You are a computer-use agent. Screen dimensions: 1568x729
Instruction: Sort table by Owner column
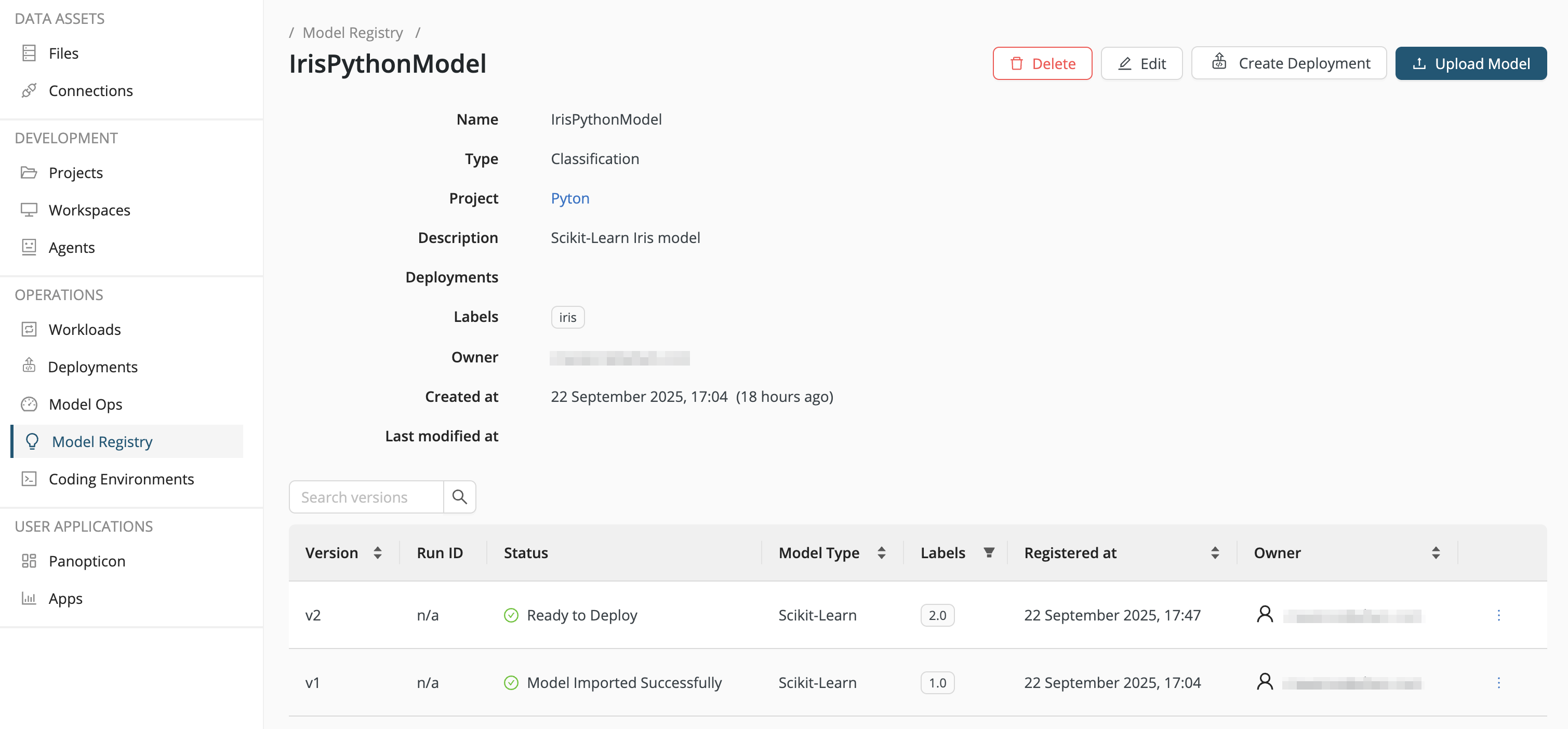(1436, 552)
